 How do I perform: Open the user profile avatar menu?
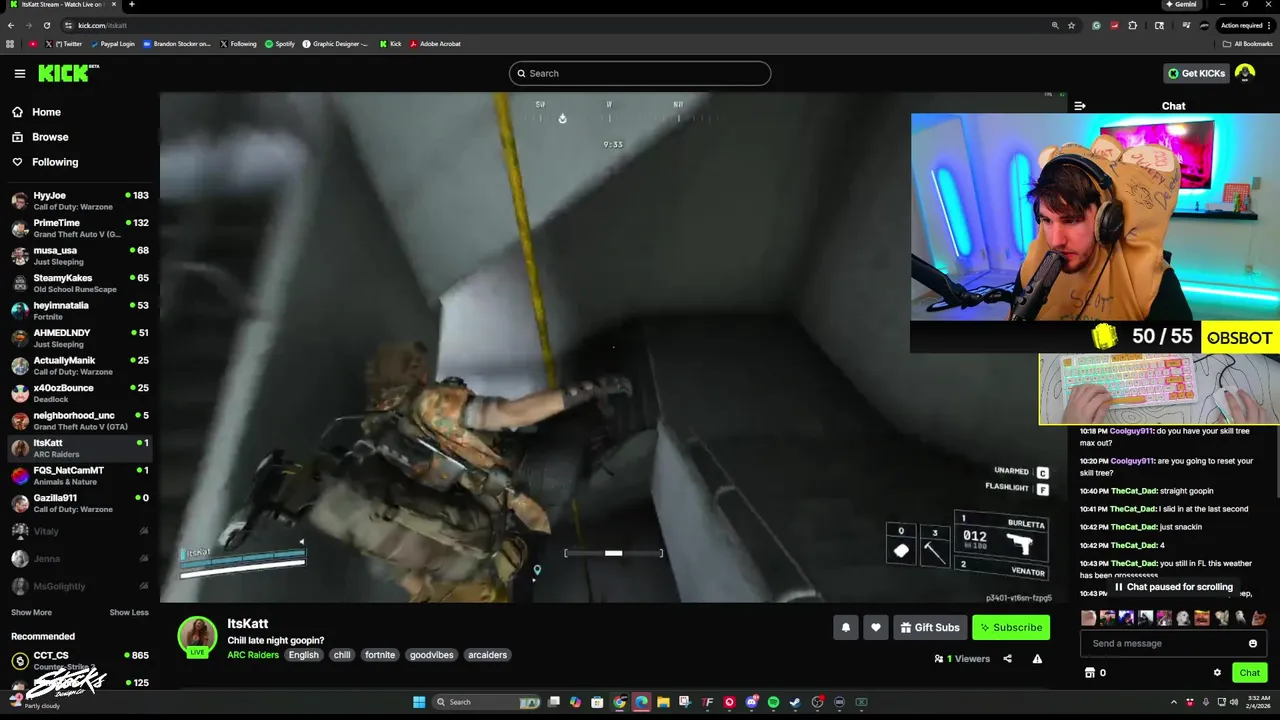1245,73
